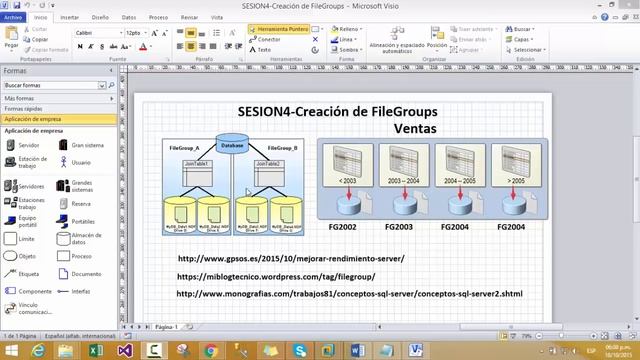640x360 pixels.
Task: Open the 12pto font size dropdown
Action: 145,33
